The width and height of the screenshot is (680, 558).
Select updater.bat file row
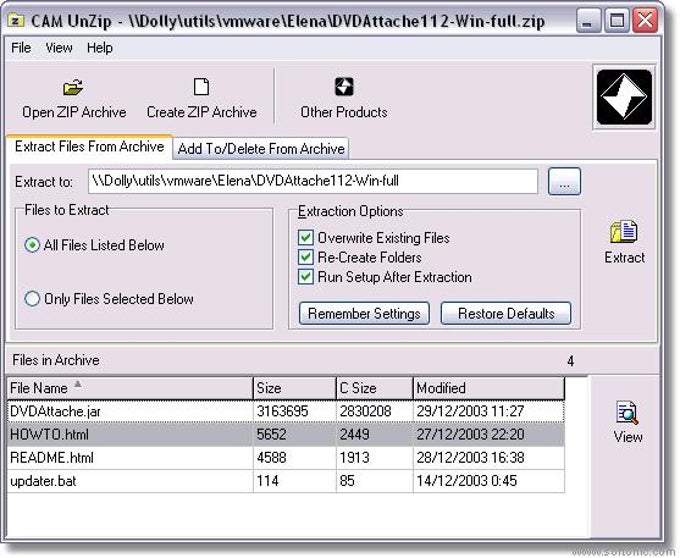pos(286,481)
